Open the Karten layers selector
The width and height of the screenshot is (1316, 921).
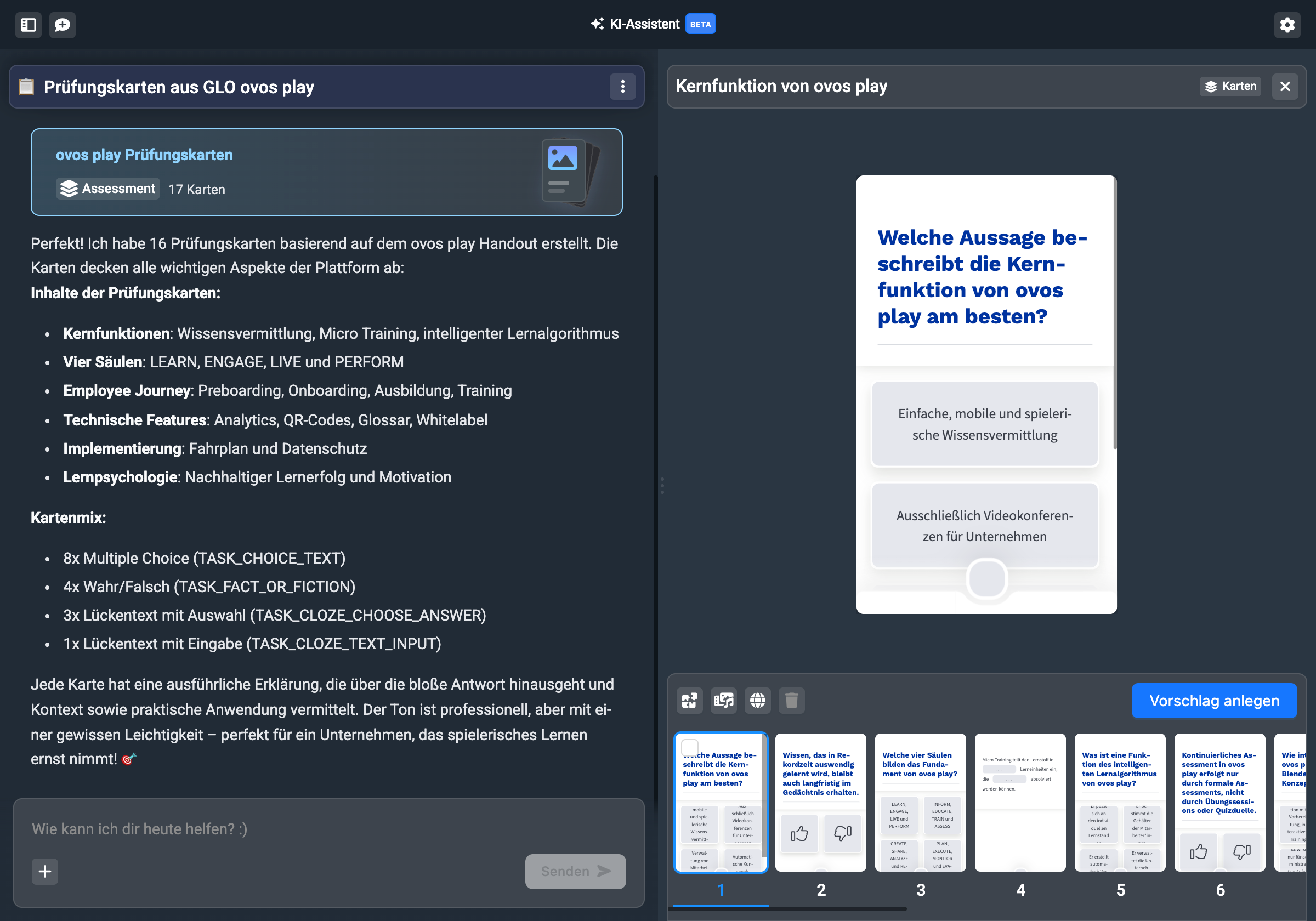1230,86
